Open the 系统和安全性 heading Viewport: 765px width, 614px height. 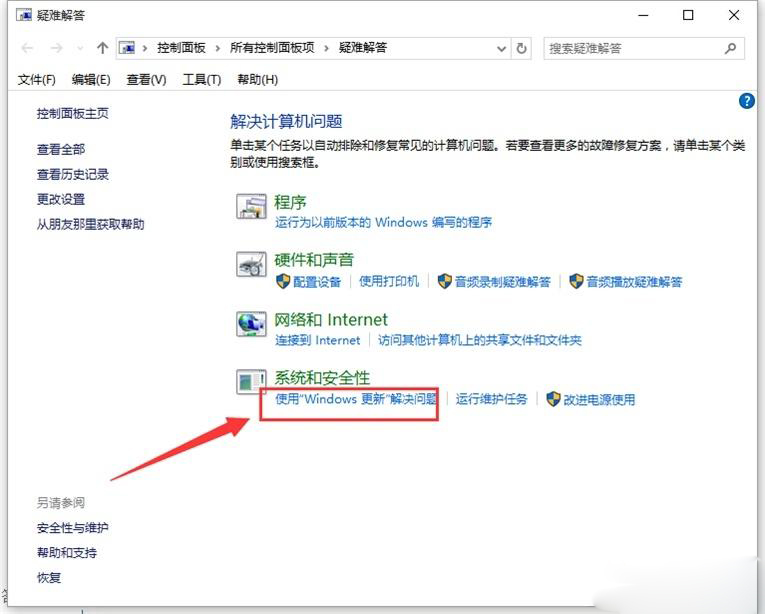(322, 378)
